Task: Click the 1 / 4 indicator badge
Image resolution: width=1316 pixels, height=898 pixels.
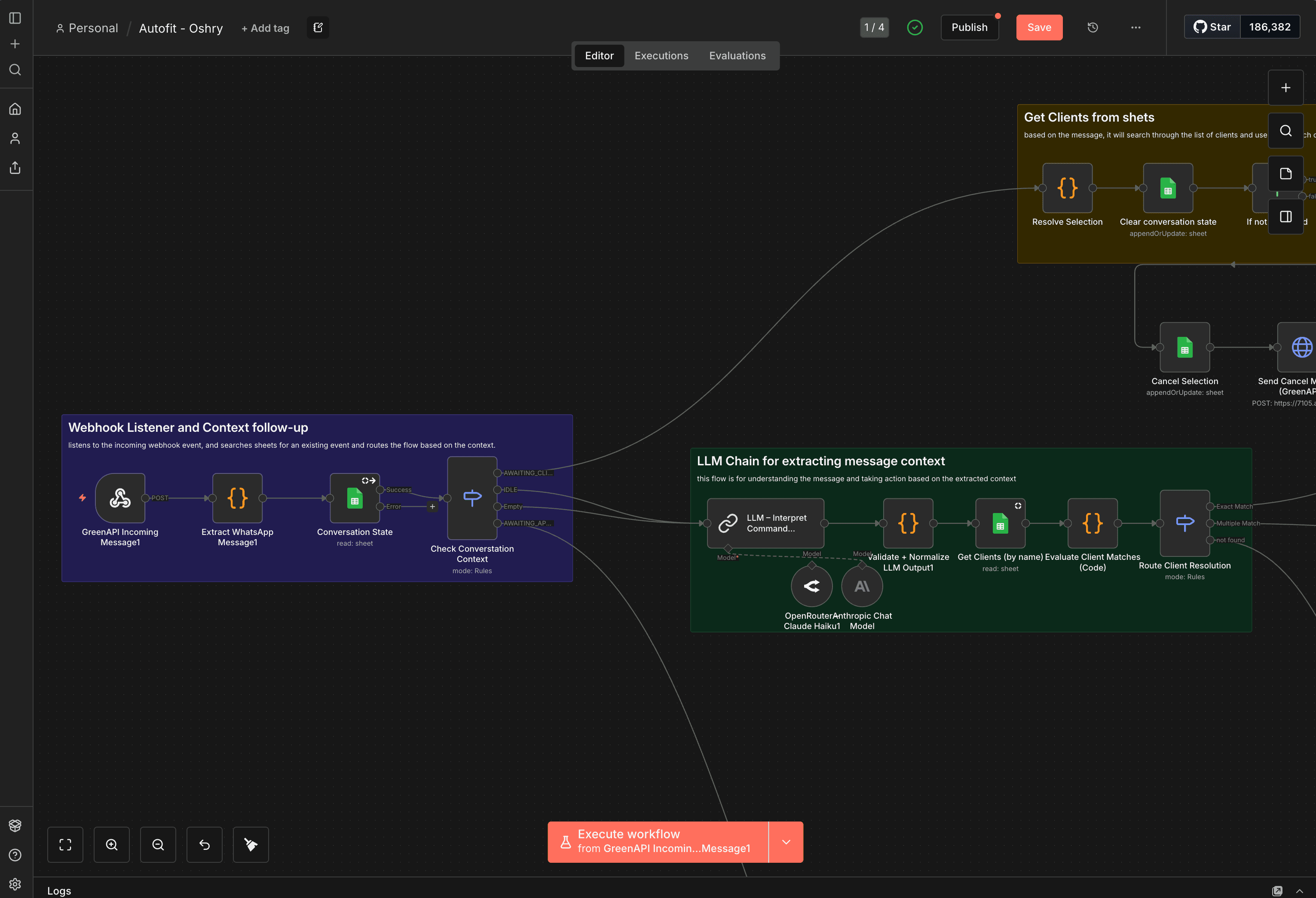Action: click(874, 27)
